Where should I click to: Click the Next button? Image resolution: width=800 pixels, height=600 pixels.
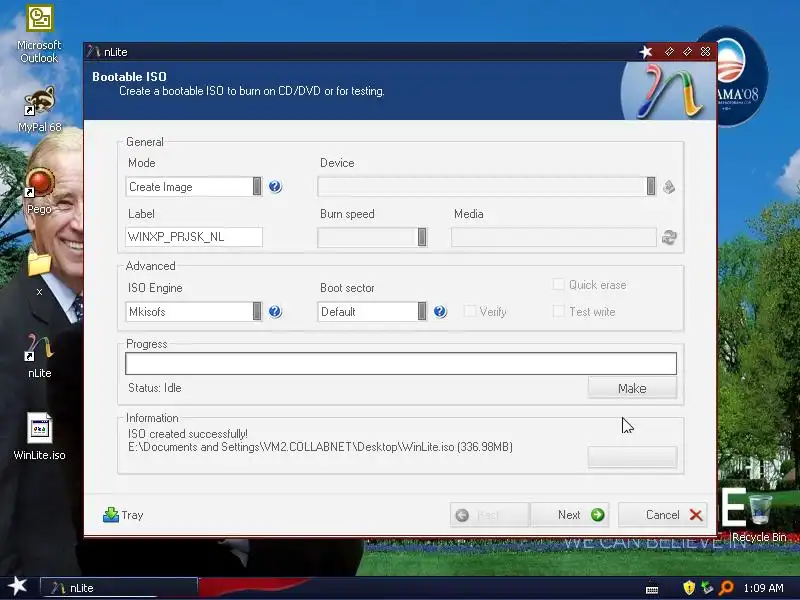pos(570,515)
